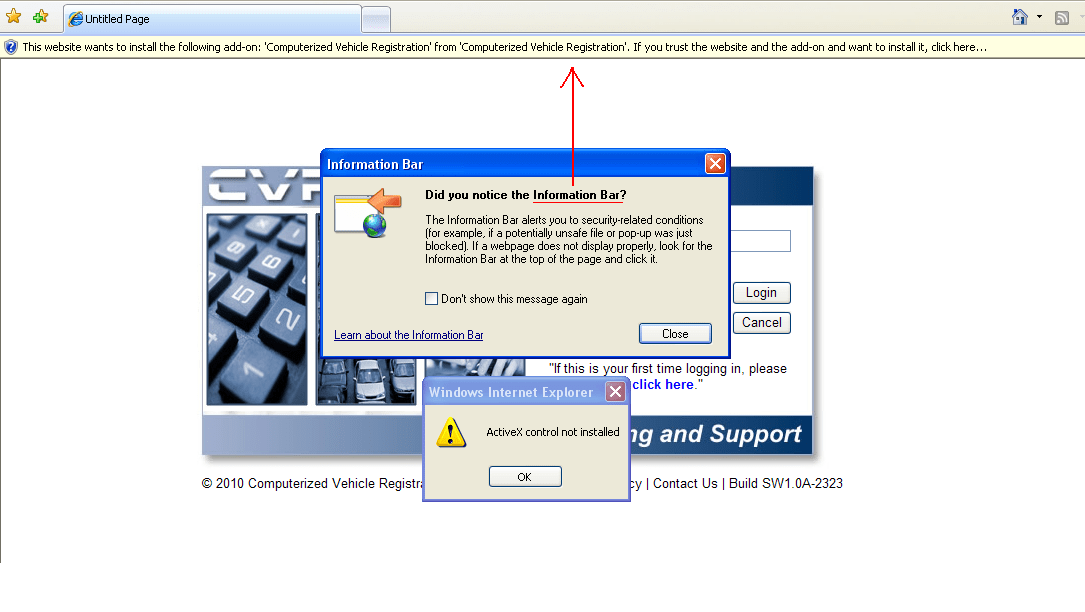Open the first-time login click here link
The image size is (1085, 612).
pyautogui.click(x=663, y=384)
